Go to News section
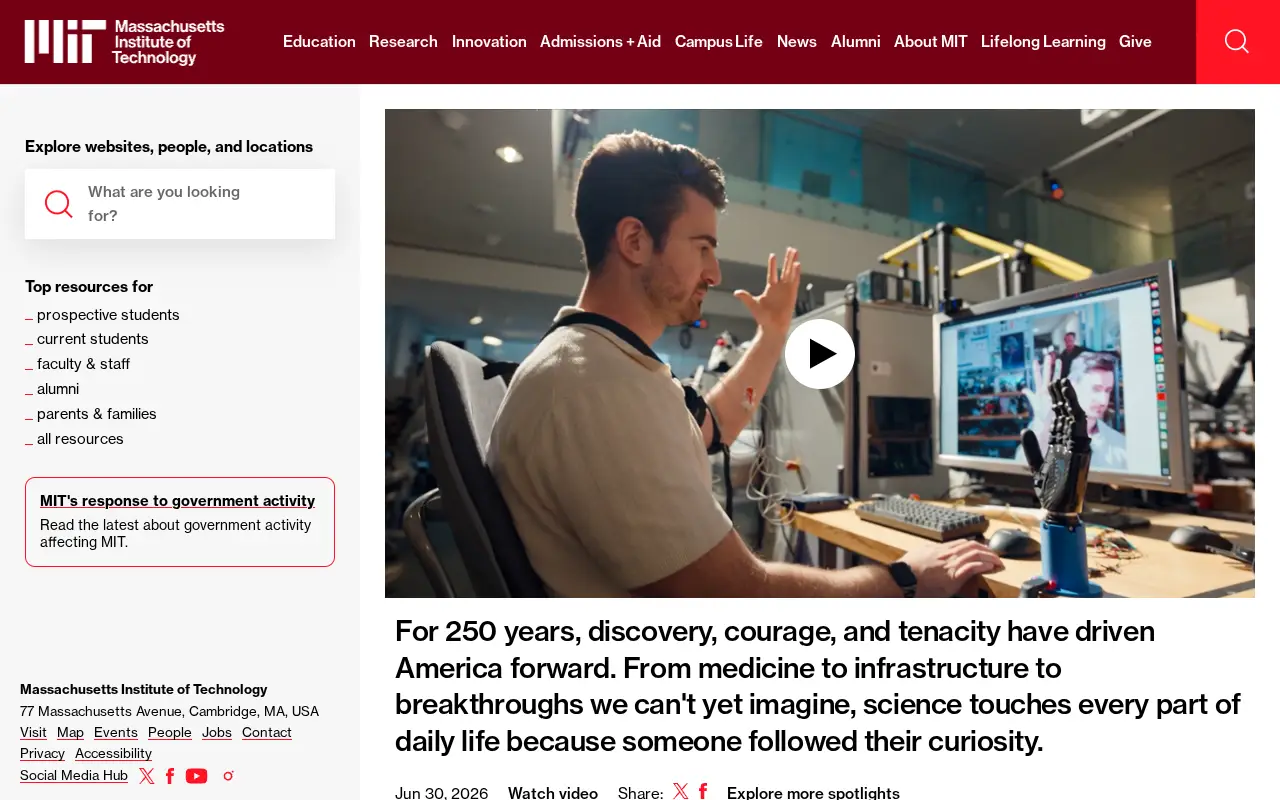1280x800 pixels. tap(797, 42)
